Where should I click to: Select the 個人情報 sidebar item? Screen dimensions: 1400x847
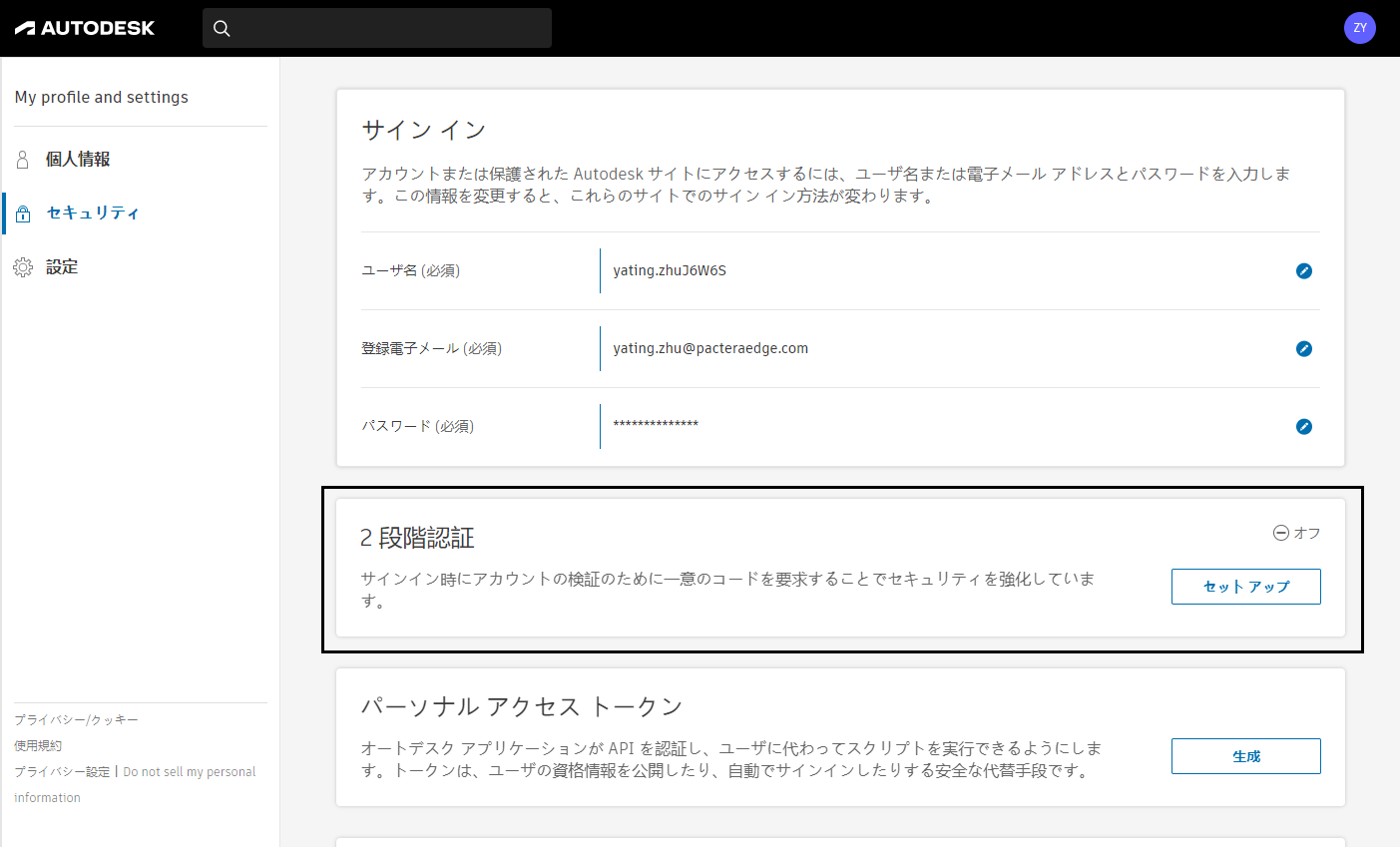78,159
